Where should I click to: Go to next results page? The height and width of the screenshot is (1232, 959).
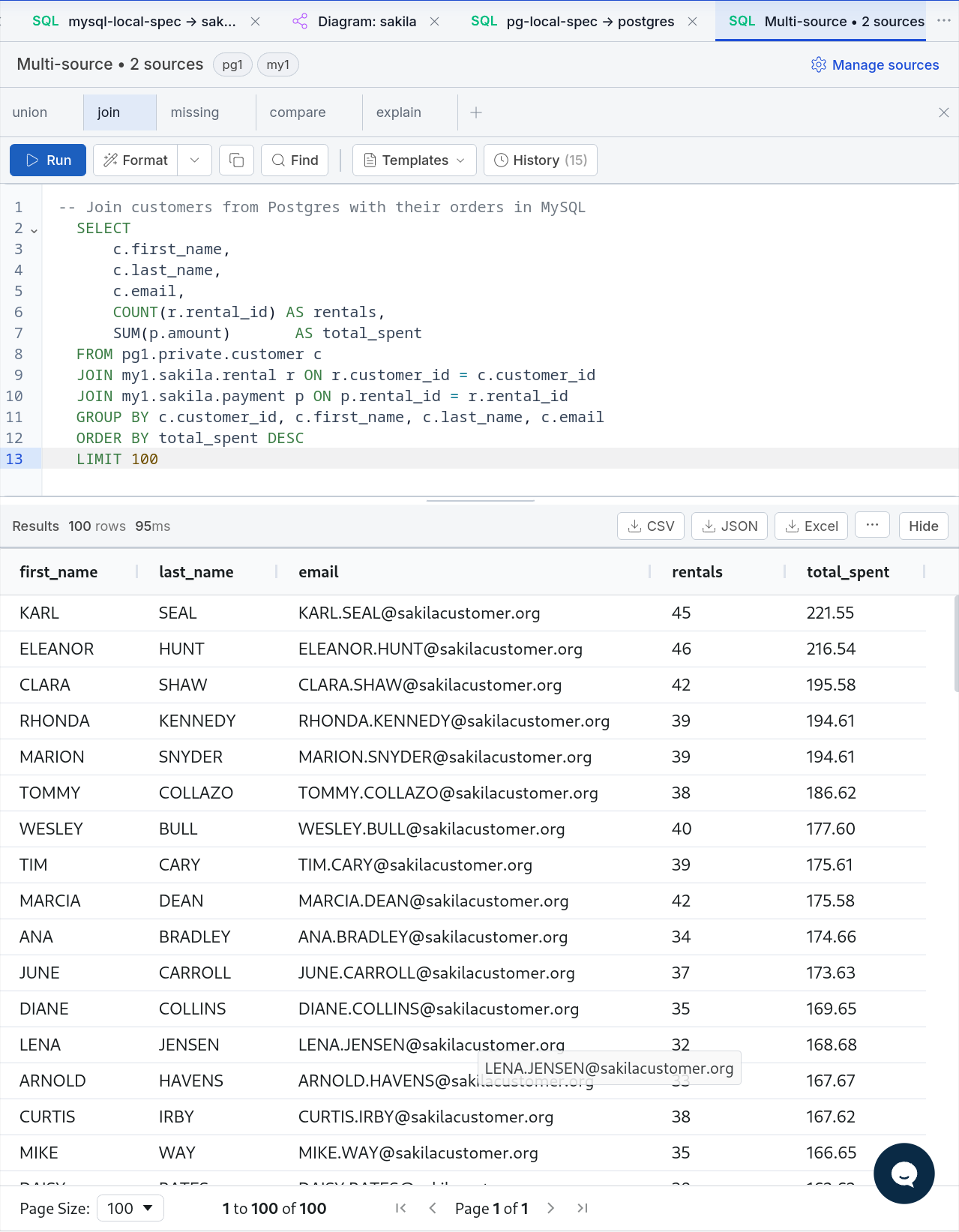(551, 1208)
